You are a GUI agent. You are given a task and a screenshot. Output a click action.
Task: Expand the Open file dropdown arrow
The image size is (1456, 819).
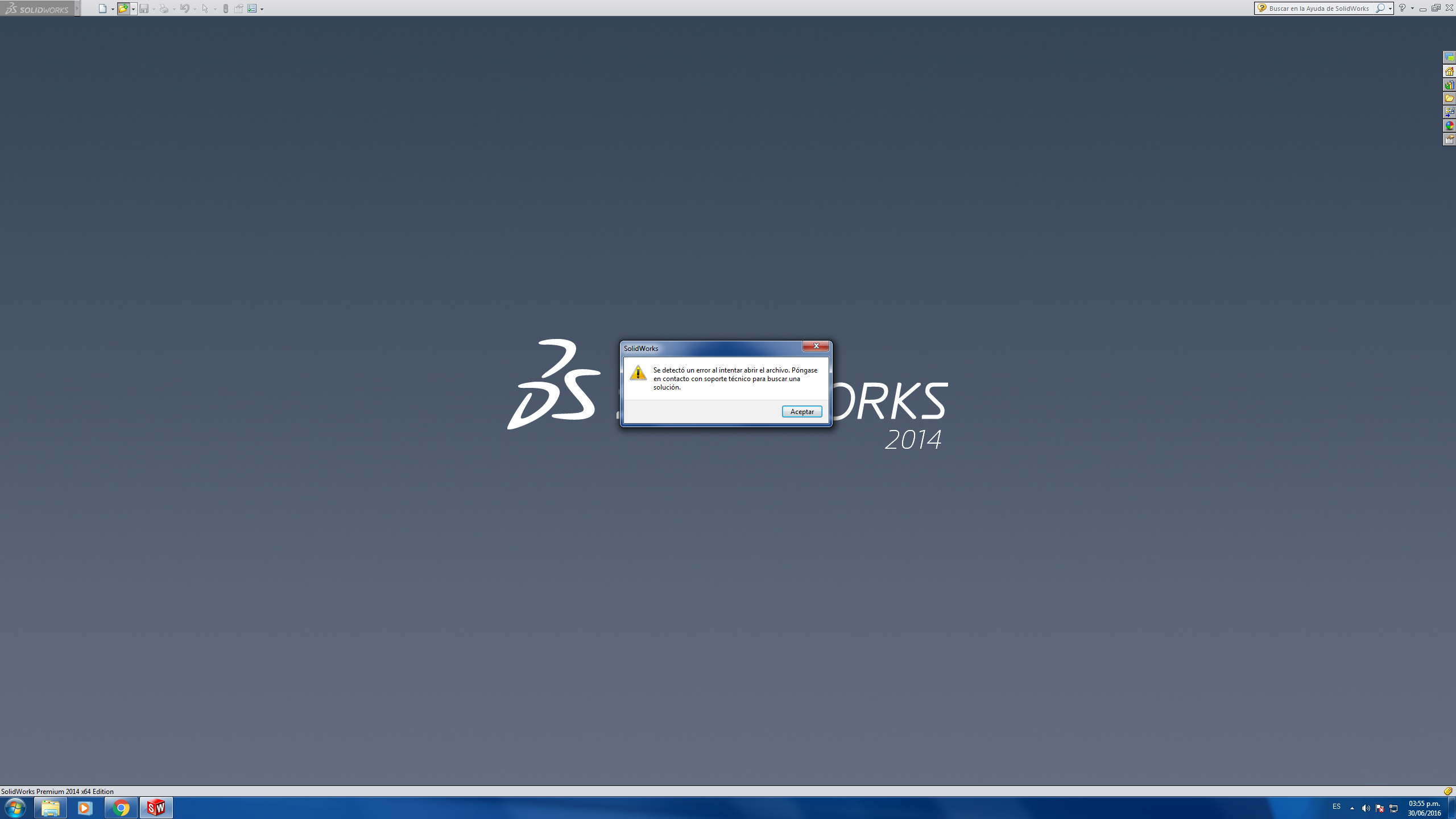pyautogui.click(x=133, y=9)
